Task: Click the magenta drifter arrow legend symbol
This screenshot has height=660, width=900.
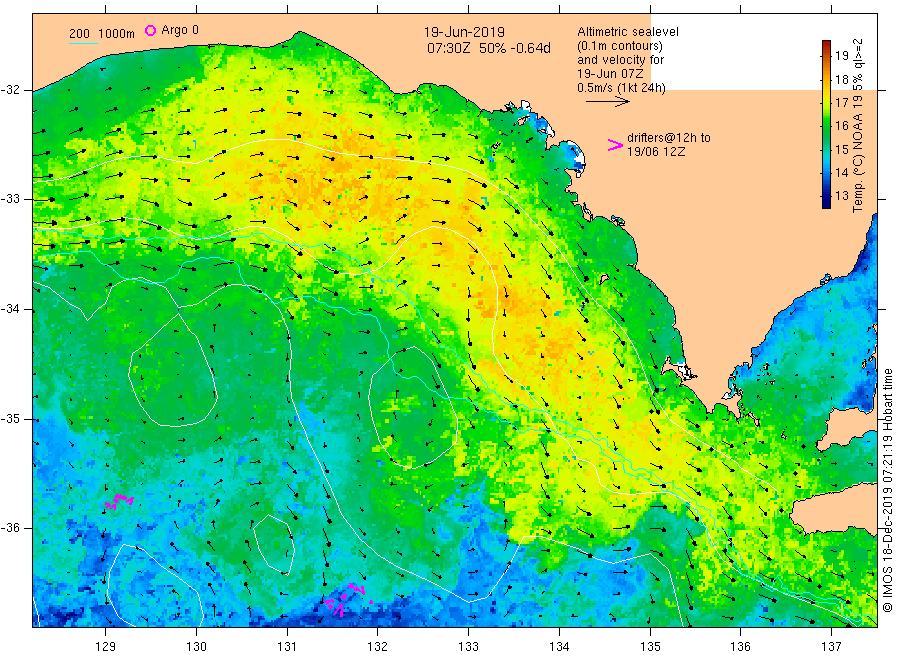Action: (615, 145)
